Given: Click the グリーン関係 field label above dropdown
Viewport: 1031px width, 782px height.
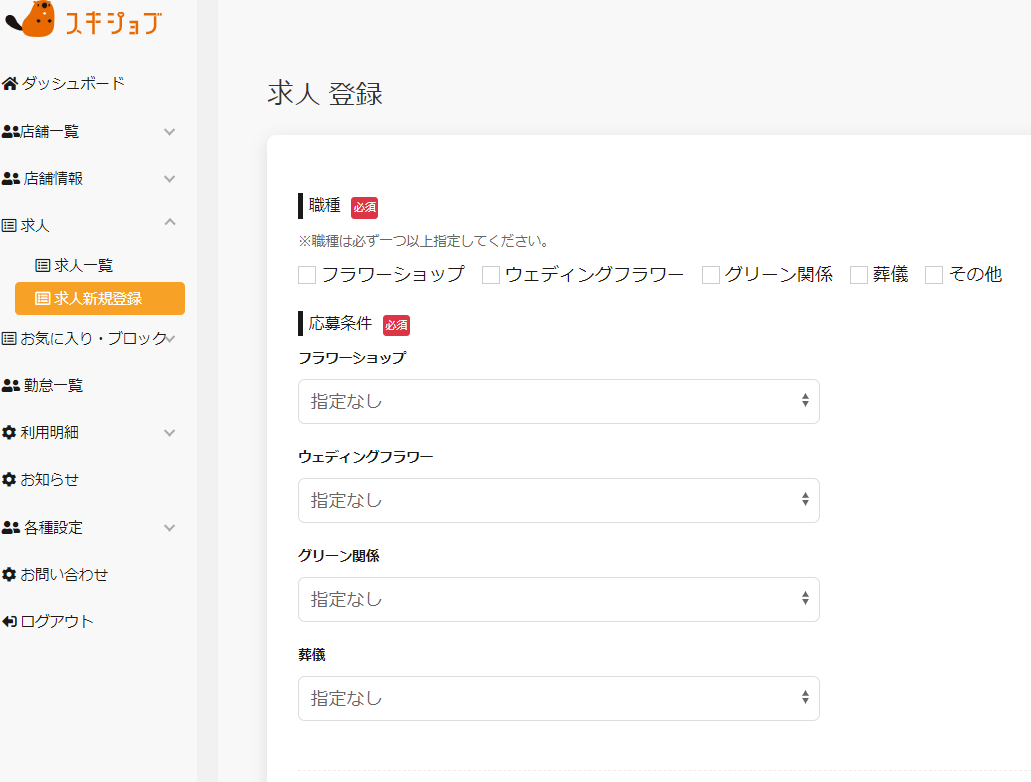Looking at the screenshot, I should 339,556.
